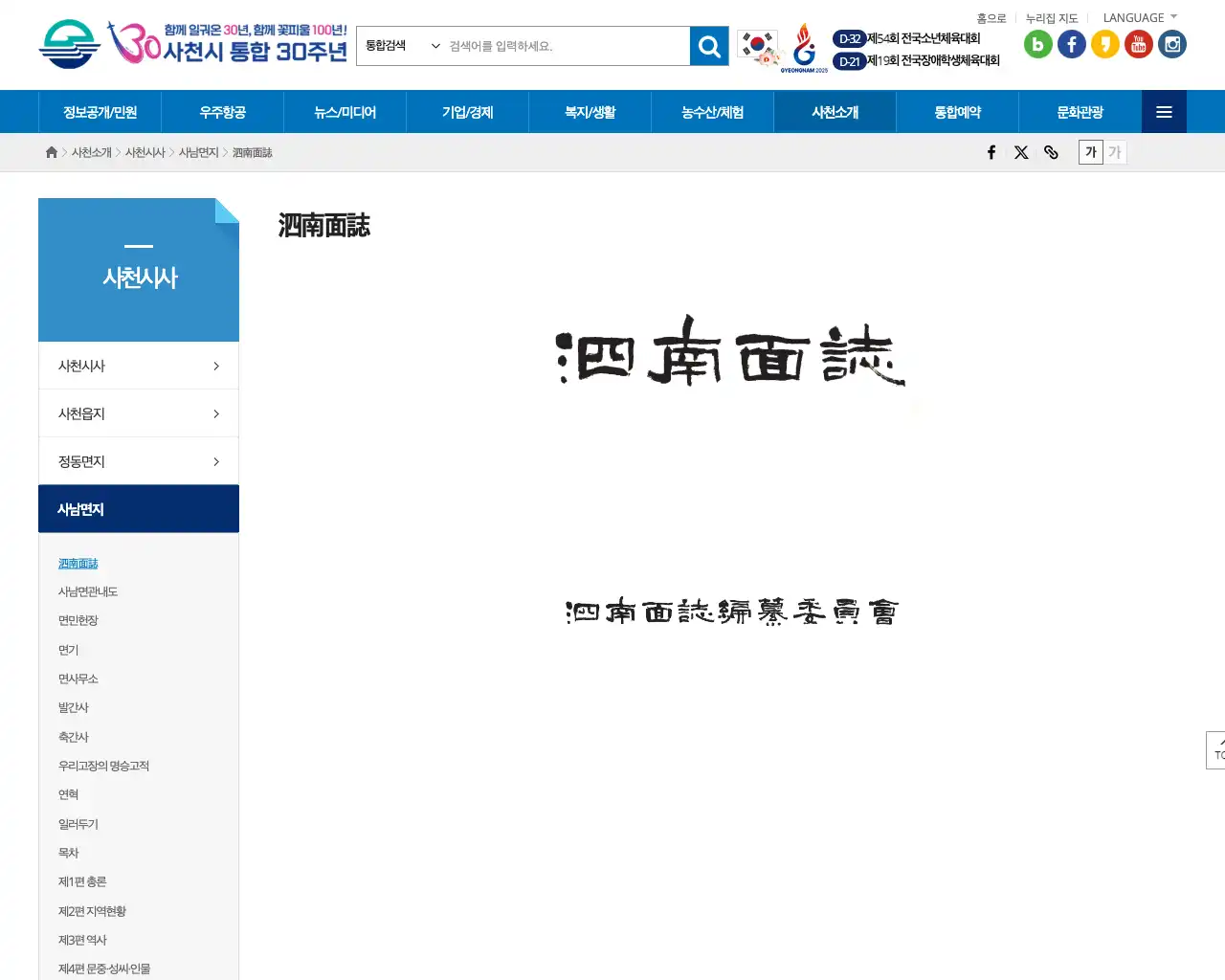1225x980 pixels.
Task: Open the 뉴스/미디어 navigation menu
Action: click(345, 111)
